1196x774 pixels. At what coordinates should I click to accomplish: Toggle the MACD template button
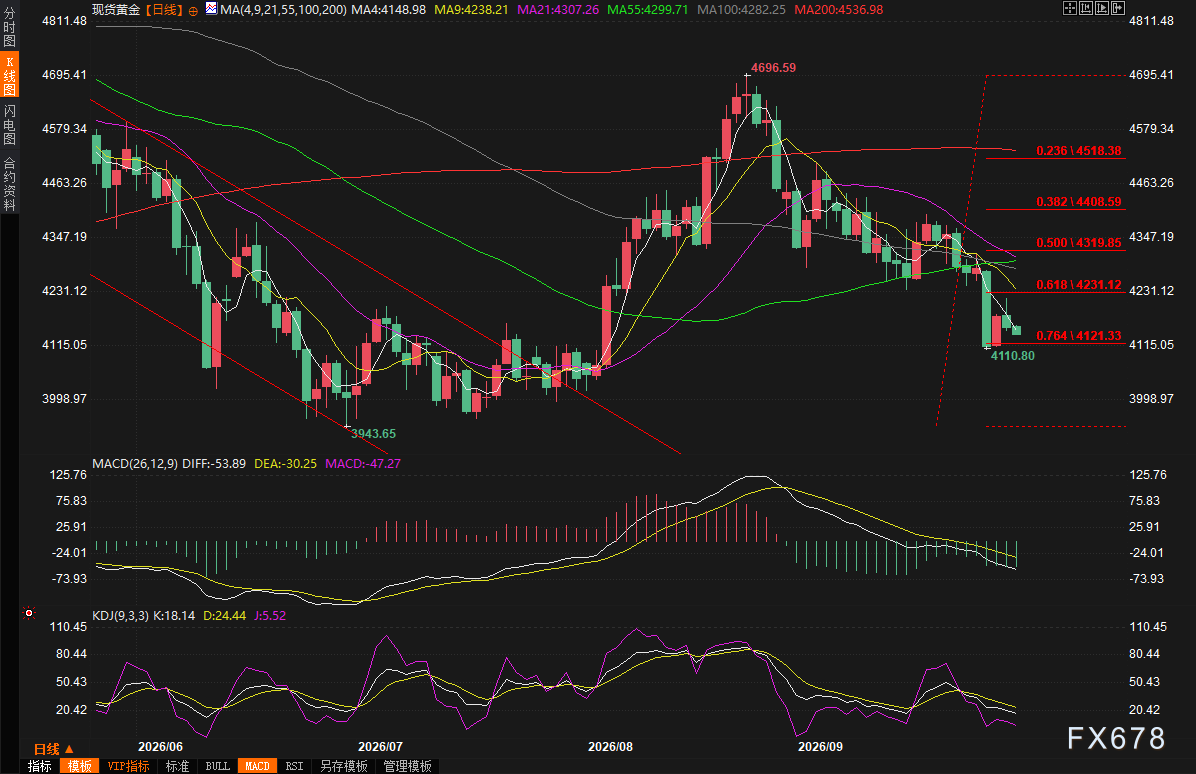pos(257,766)
